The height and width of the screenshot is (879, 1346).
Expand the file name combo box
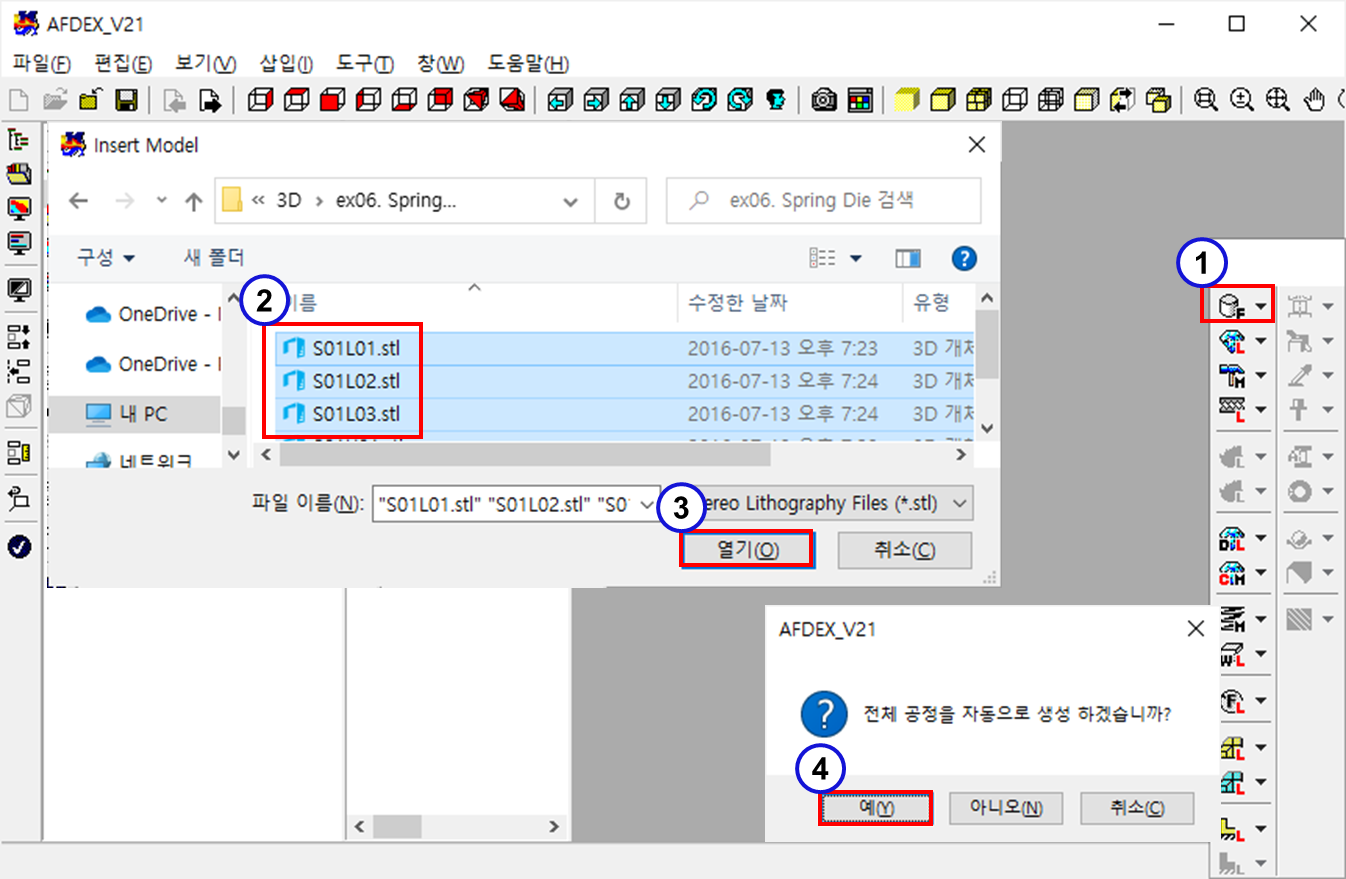pyautogui.click(x=648, y=504)
